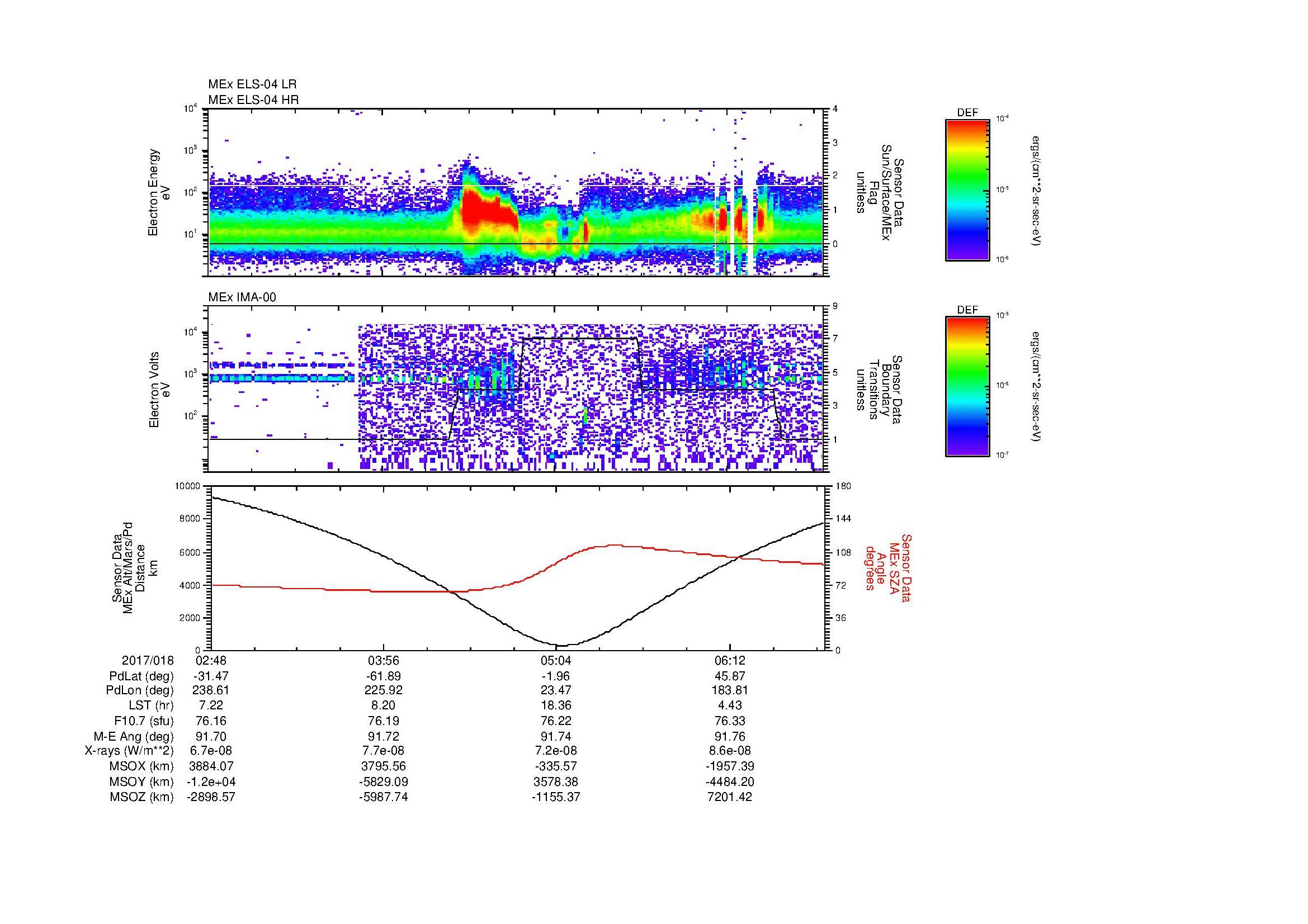Select the lower DEF color bar
Image resolution: width=1308 pixels, height=924 pixels.
[967, 387]
